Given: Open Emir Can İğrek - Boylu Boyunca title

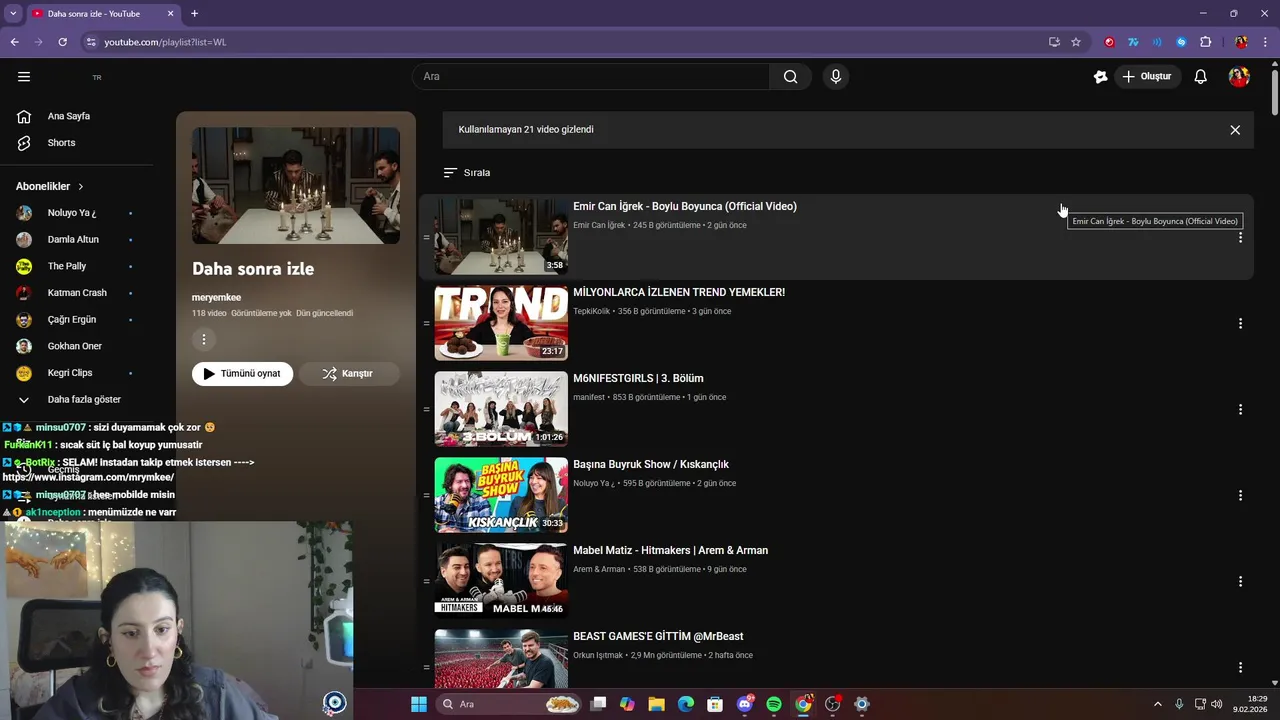Looking at the screenshot, I should 685,207.
